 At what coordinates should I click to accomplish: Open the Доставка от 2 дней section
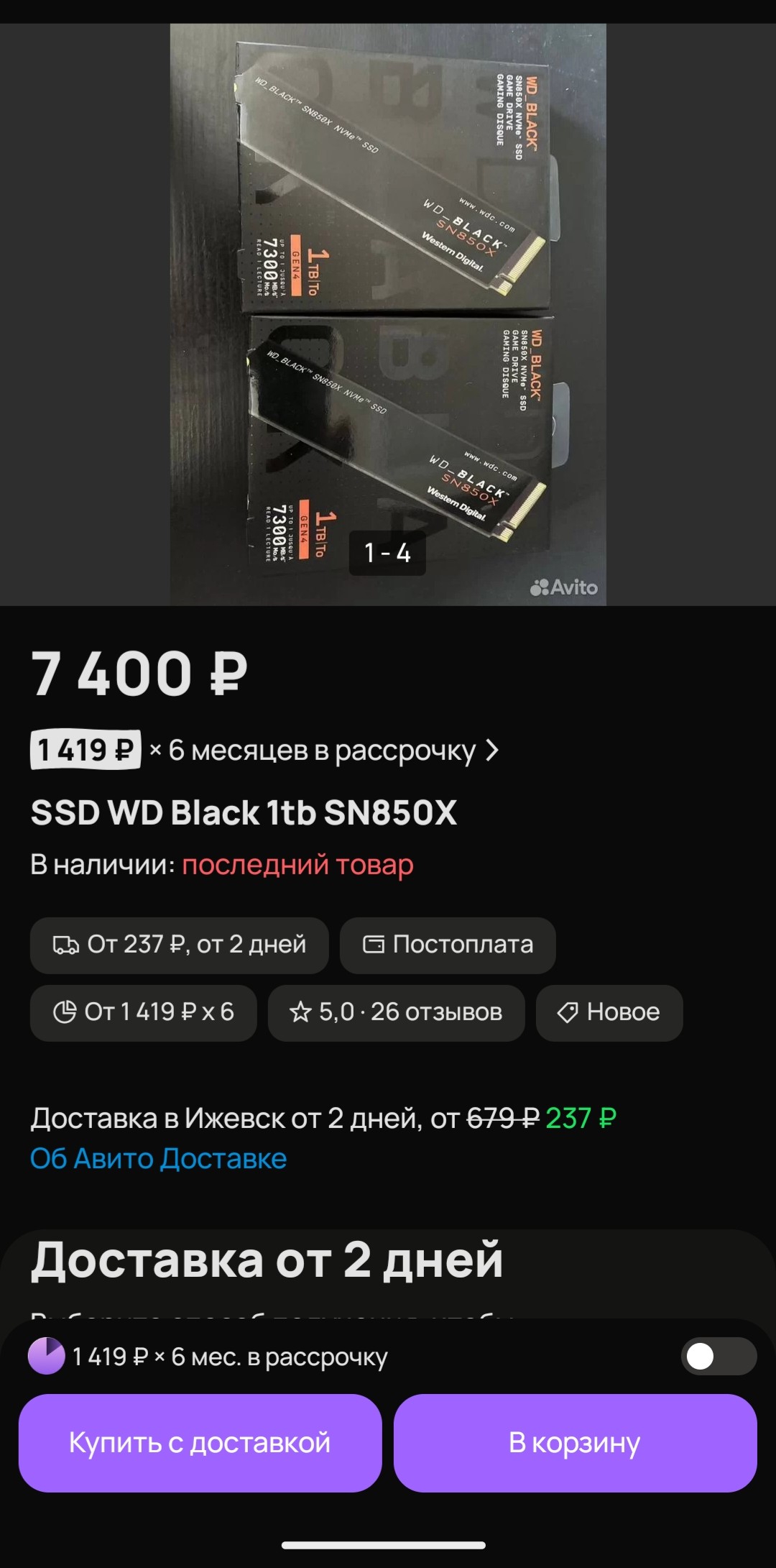coord(267,1260)
